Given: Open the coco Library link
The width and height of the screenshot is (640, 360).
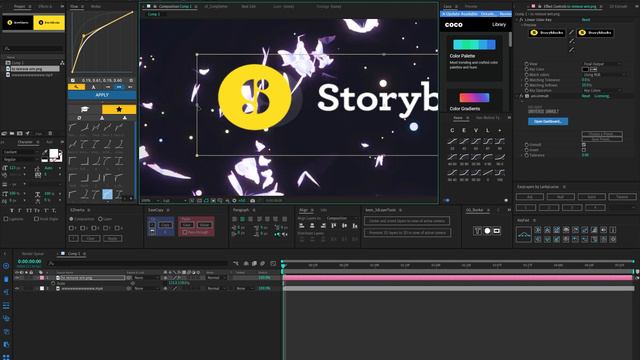Looking at the screenshot, I should pyautogui.click(x=499, y=24).
